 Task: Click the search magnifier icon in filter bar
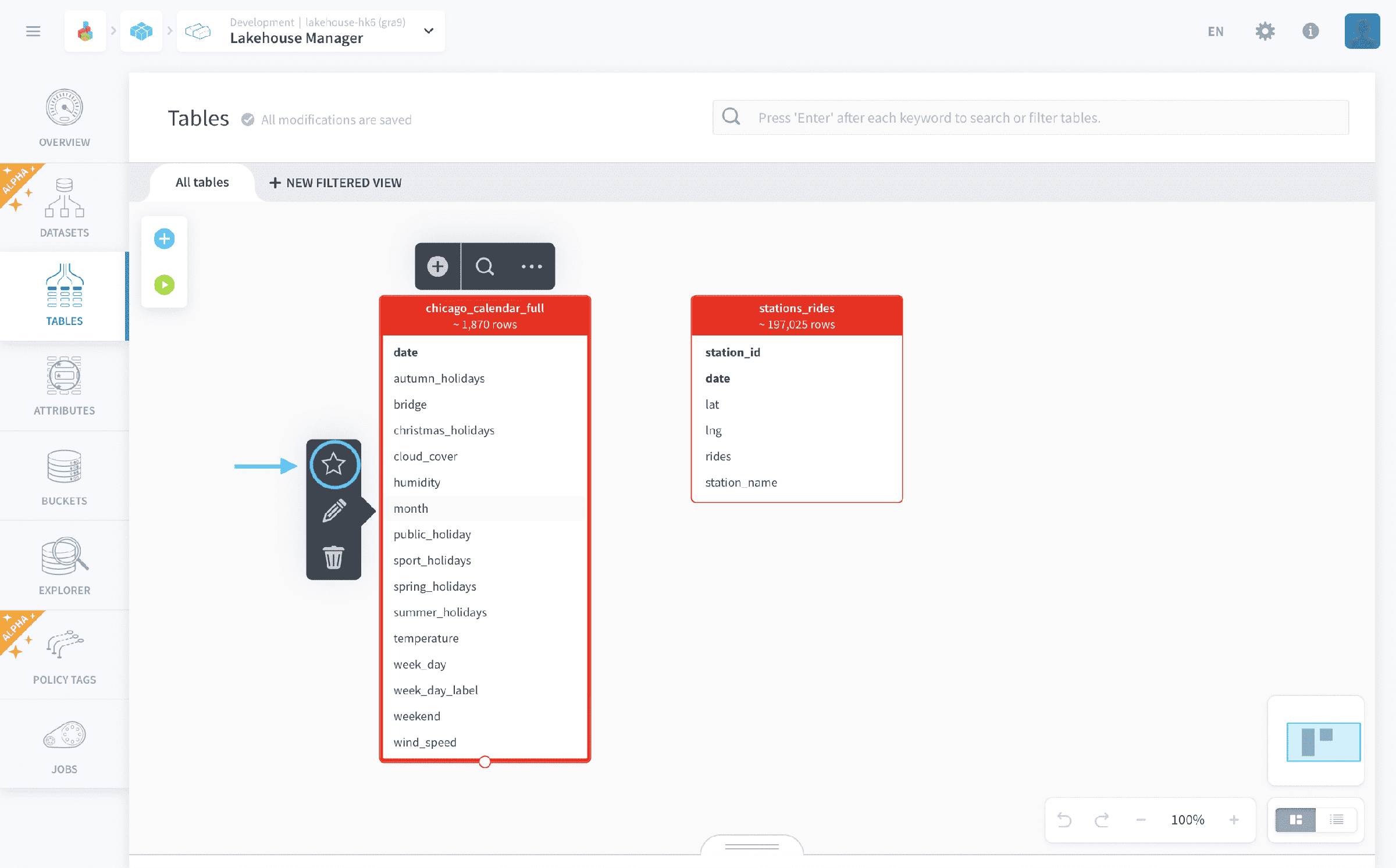(731, 117)
